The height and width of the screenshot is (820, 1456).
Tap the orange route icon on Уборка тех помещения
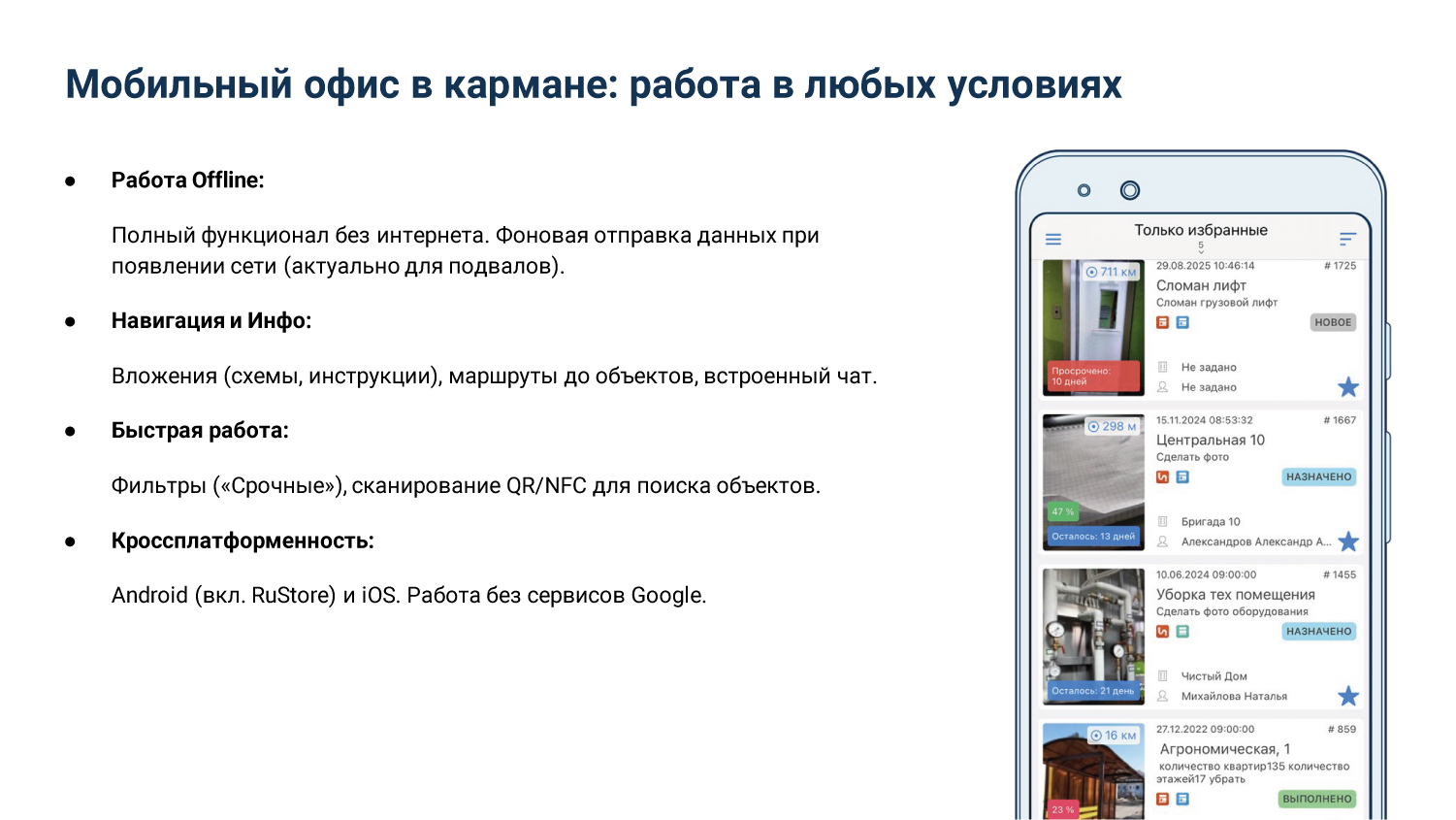pyautogui.click(x=1162, y=631)
